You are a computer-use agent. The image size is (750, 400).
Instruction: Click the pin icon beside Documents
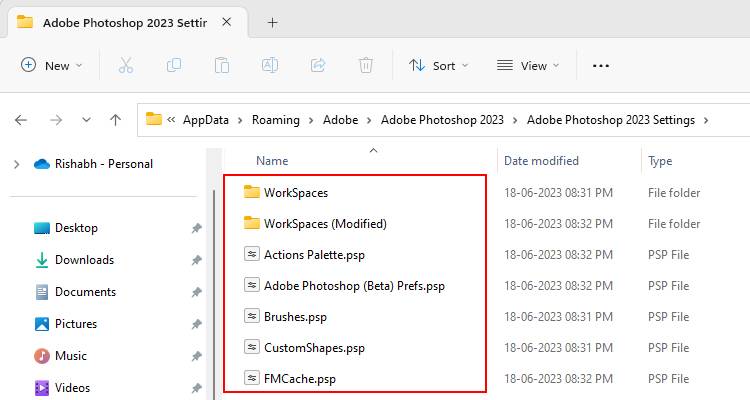197,292
